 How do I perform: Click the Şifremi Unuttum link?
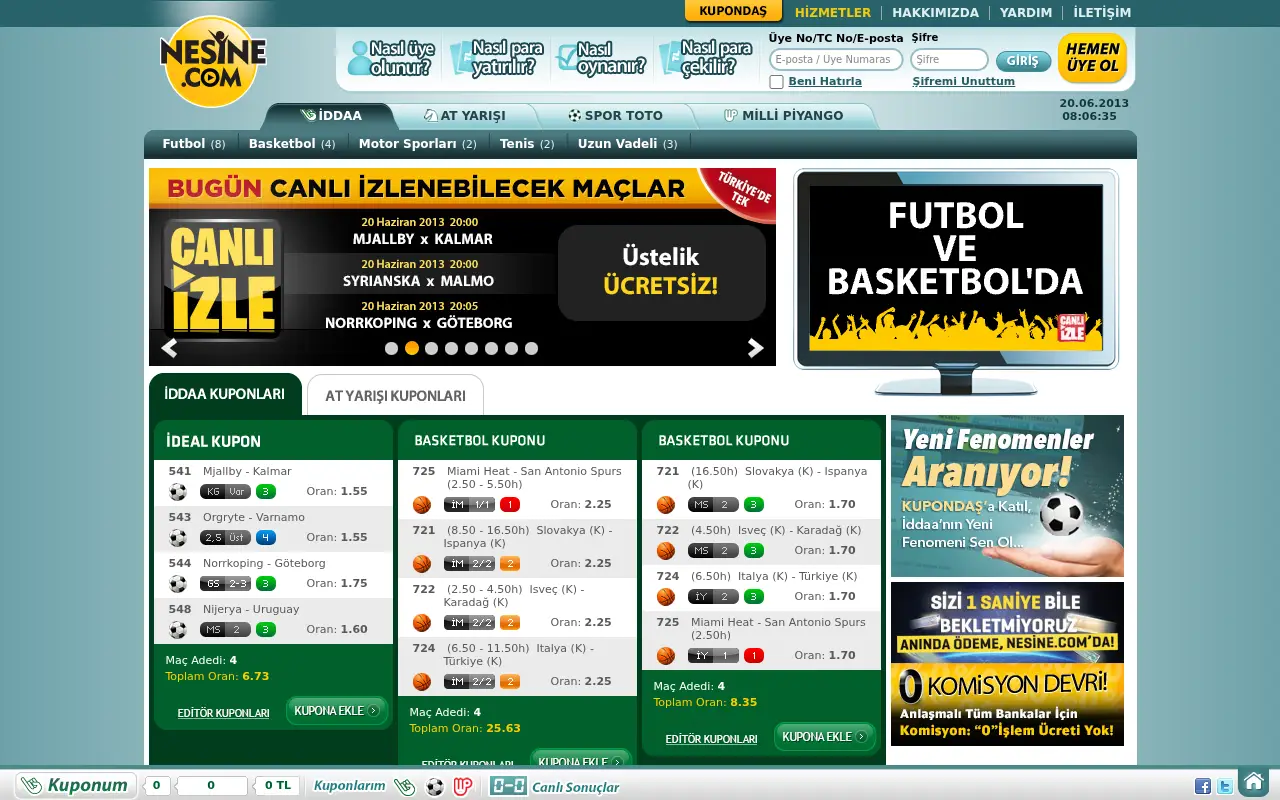pyautogui.click(x=963, y=82)
